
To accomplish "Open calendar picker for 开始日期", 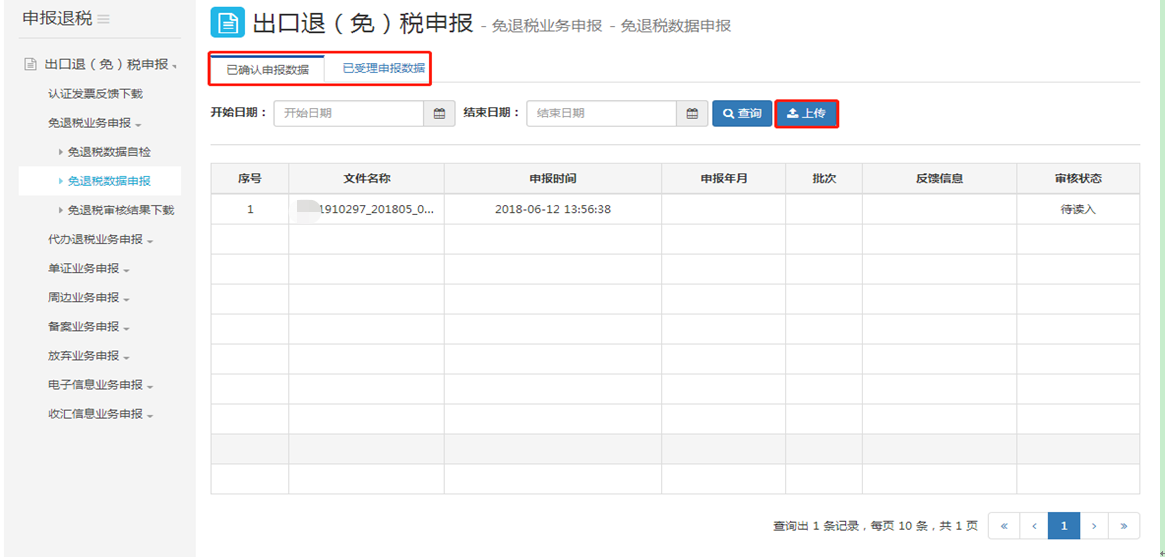I will [x=438, y=114].
